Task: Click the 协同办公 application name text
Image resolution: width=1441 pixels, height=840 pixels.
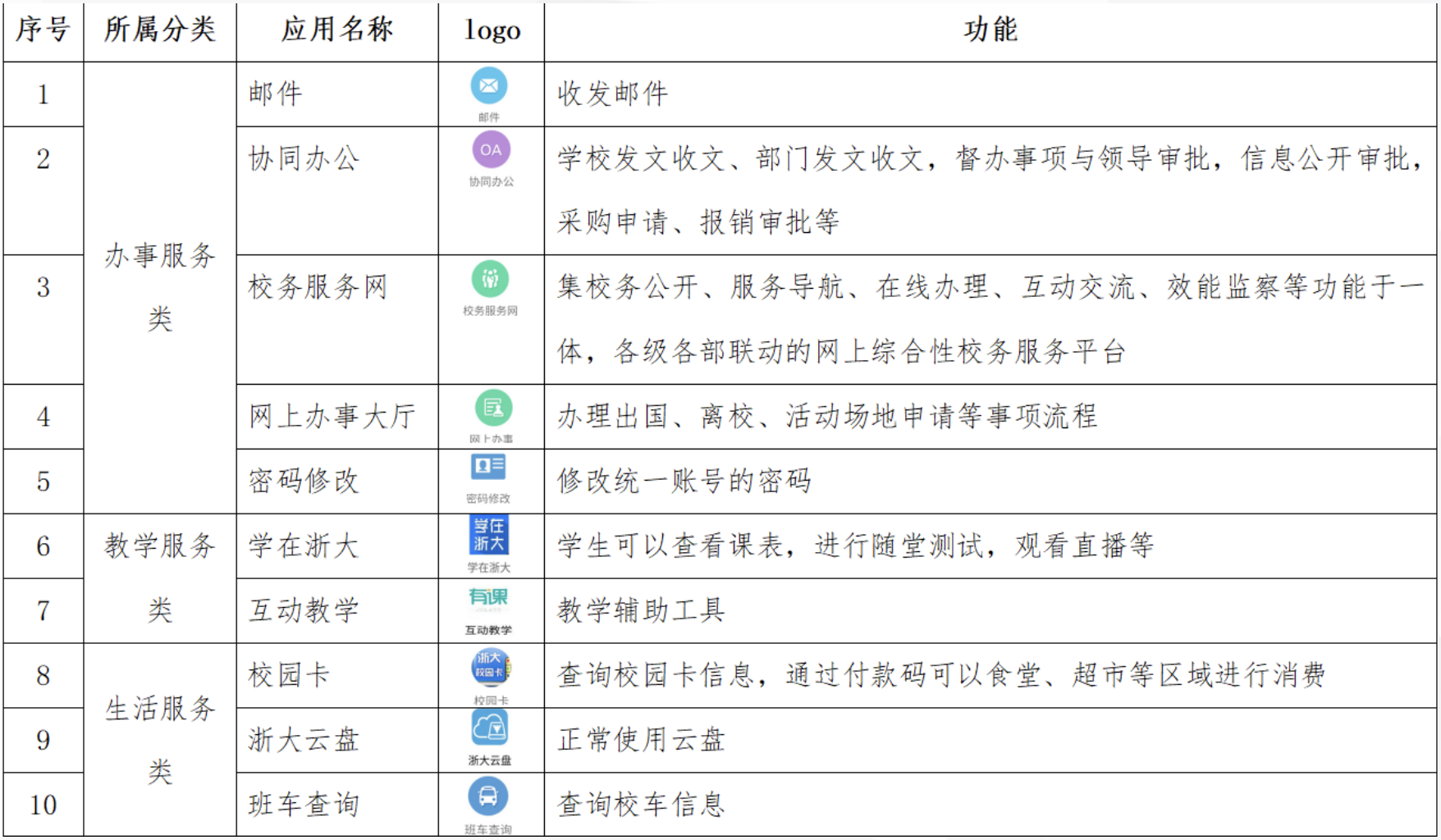Action: pos(304,159)
